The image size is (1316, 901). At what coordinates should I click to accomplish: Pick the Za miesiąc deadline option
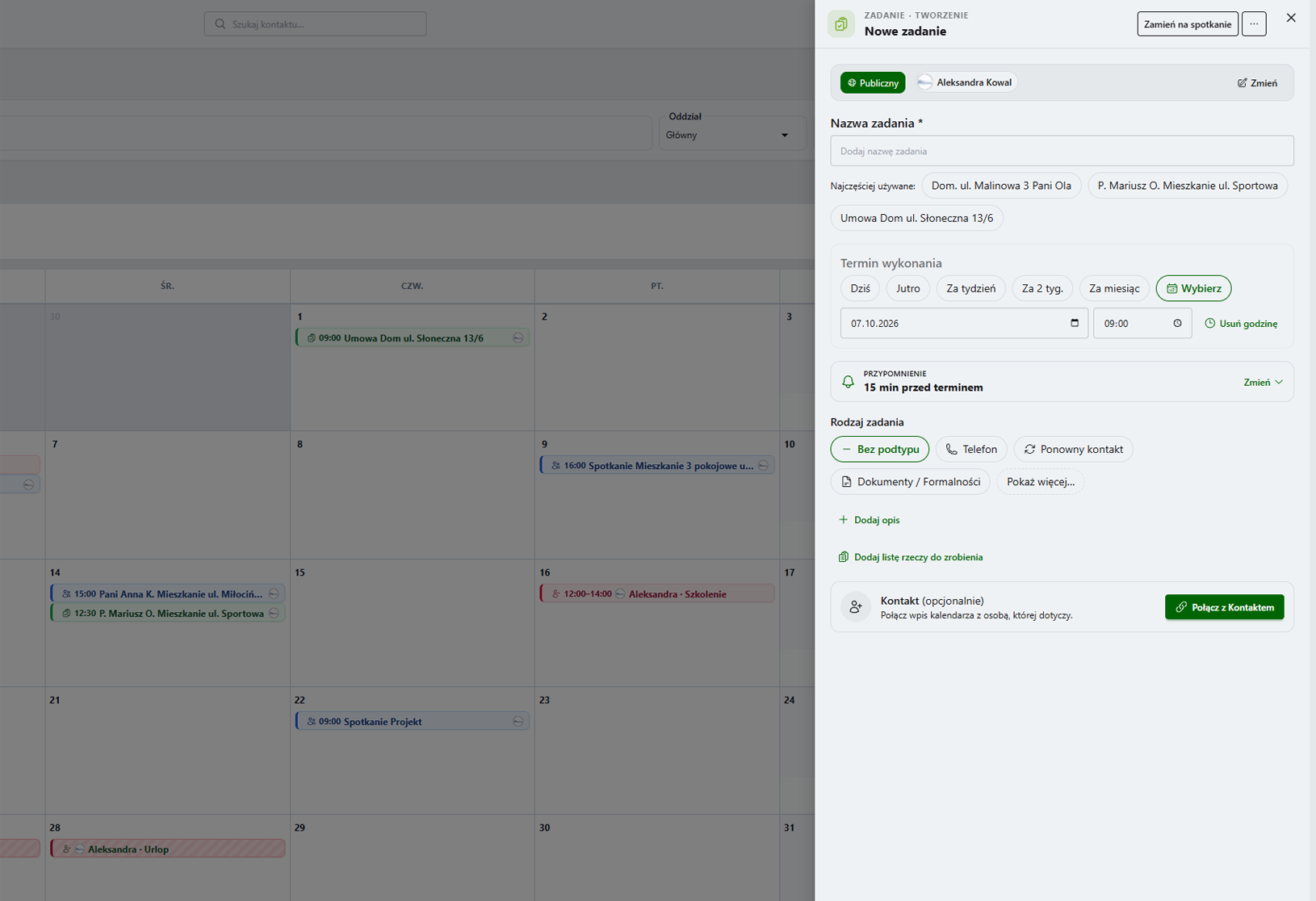pos(1114,288)
